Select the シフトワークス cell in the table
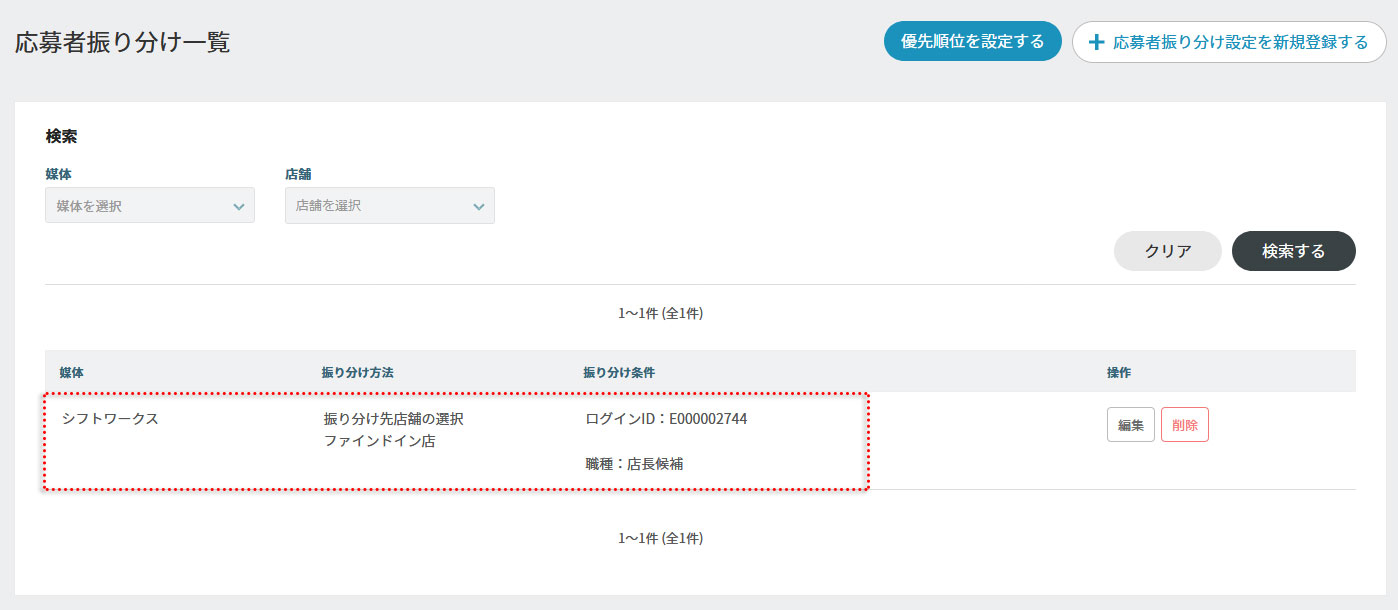Image resolution: width=1398 pixels, height=610 pixels. [110, 419]
